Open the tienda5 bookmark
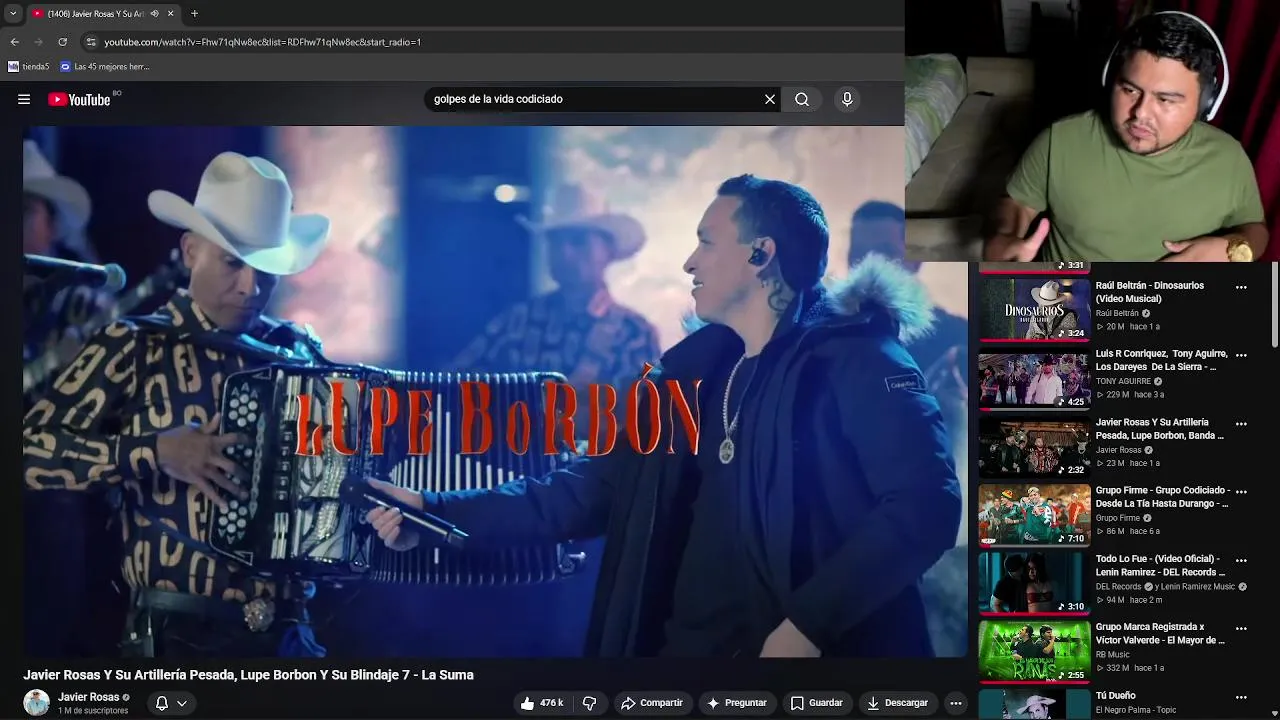Viewport: 1280px width, 720px height. point(29,67)
